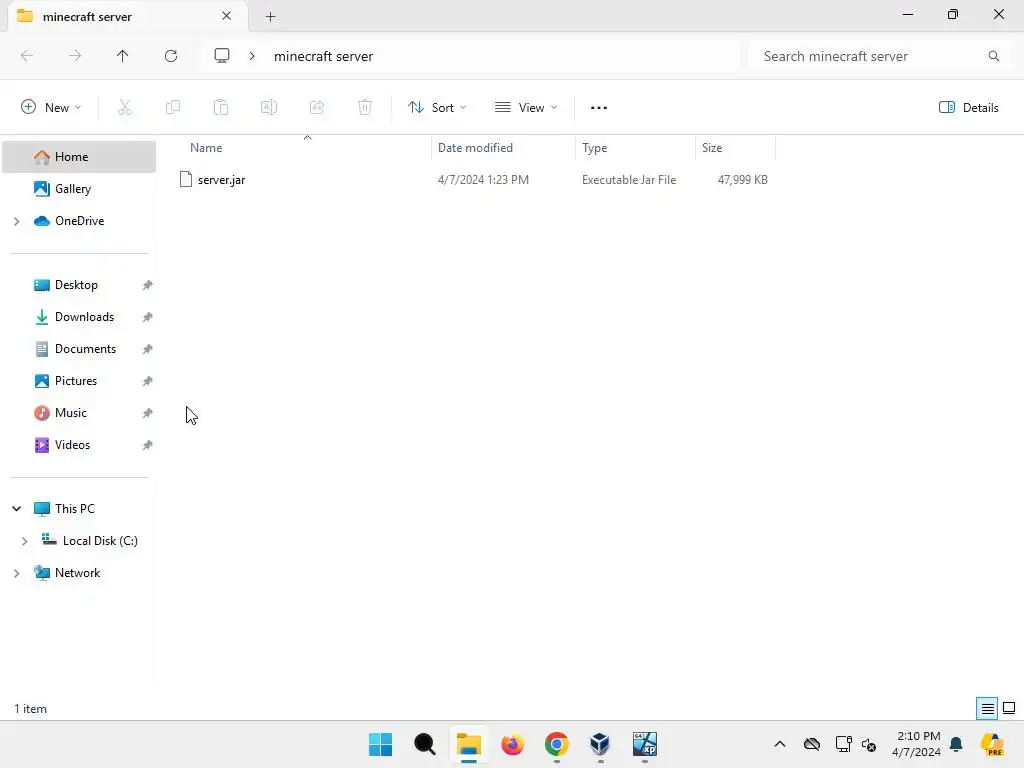Collapse the This PC tree node

(x=16, y=509)
